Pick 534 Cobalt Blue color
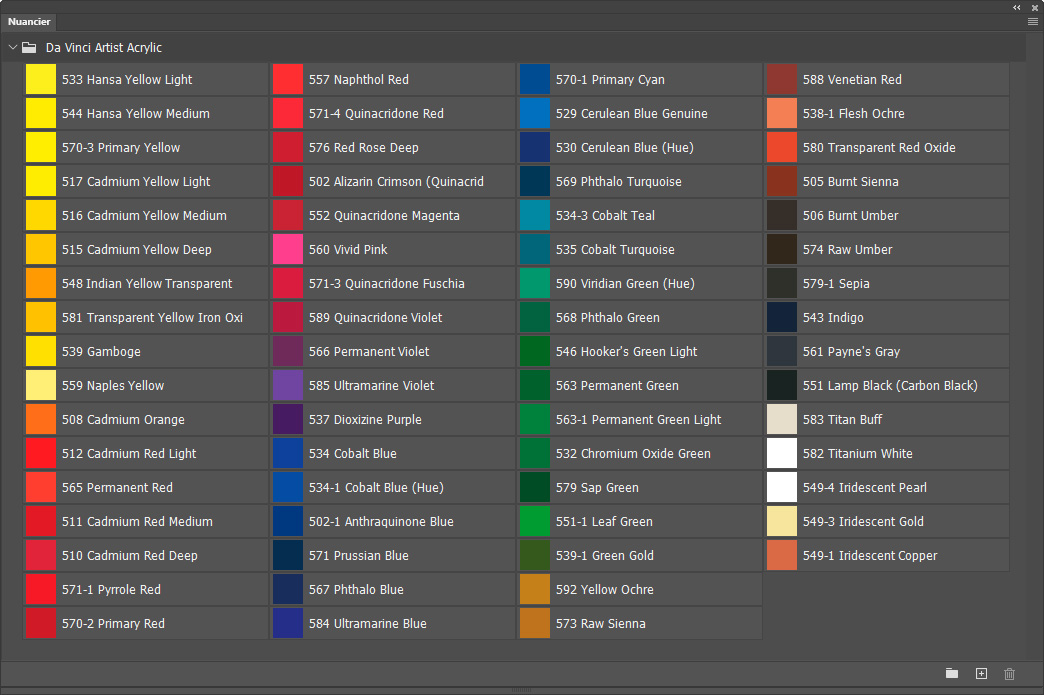The width and height of the screenshot is (1044, 695). (x=393, y=453)
